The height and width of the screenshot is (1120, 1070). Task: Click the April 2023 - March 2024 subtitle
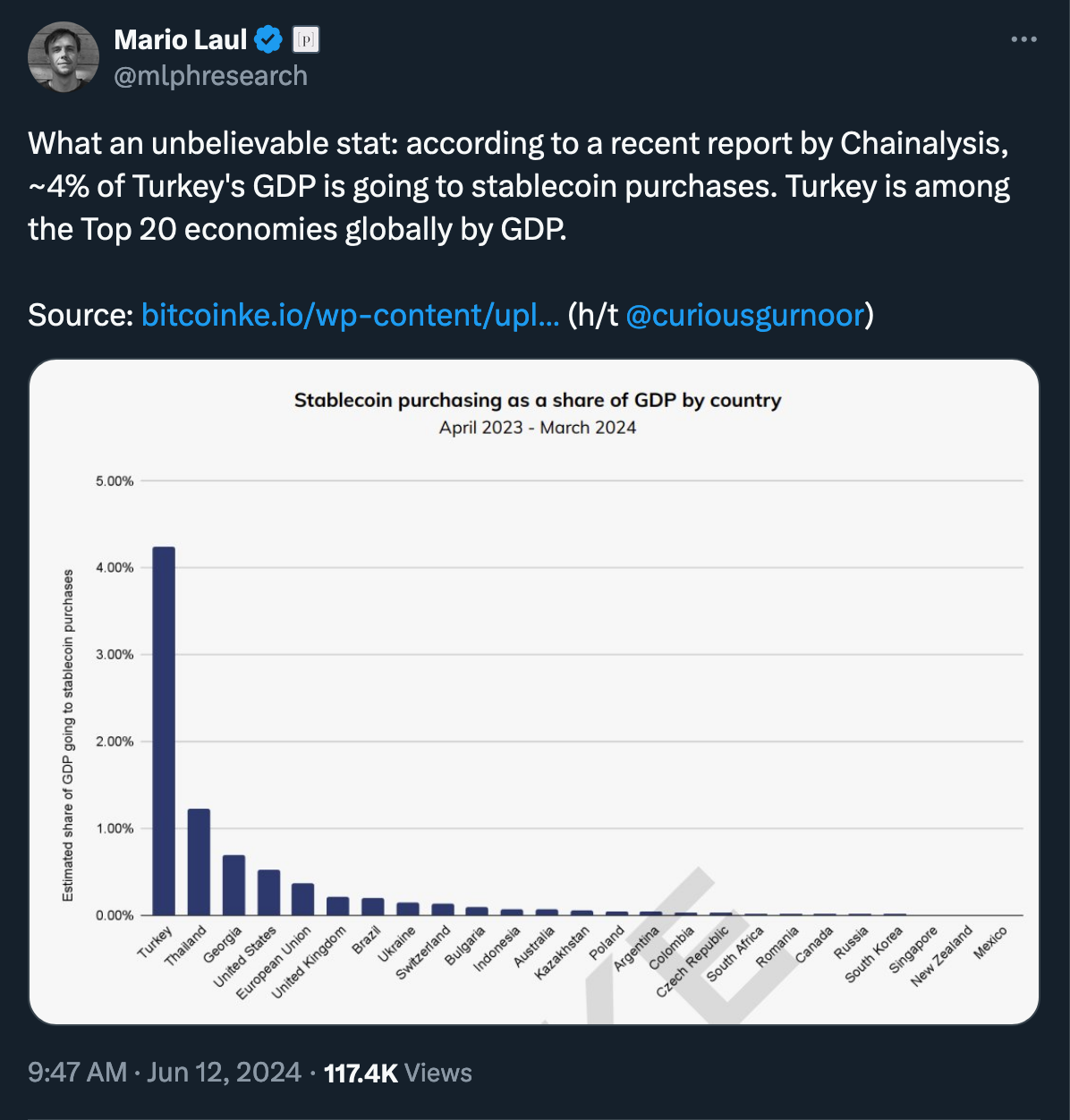point(538,428)
